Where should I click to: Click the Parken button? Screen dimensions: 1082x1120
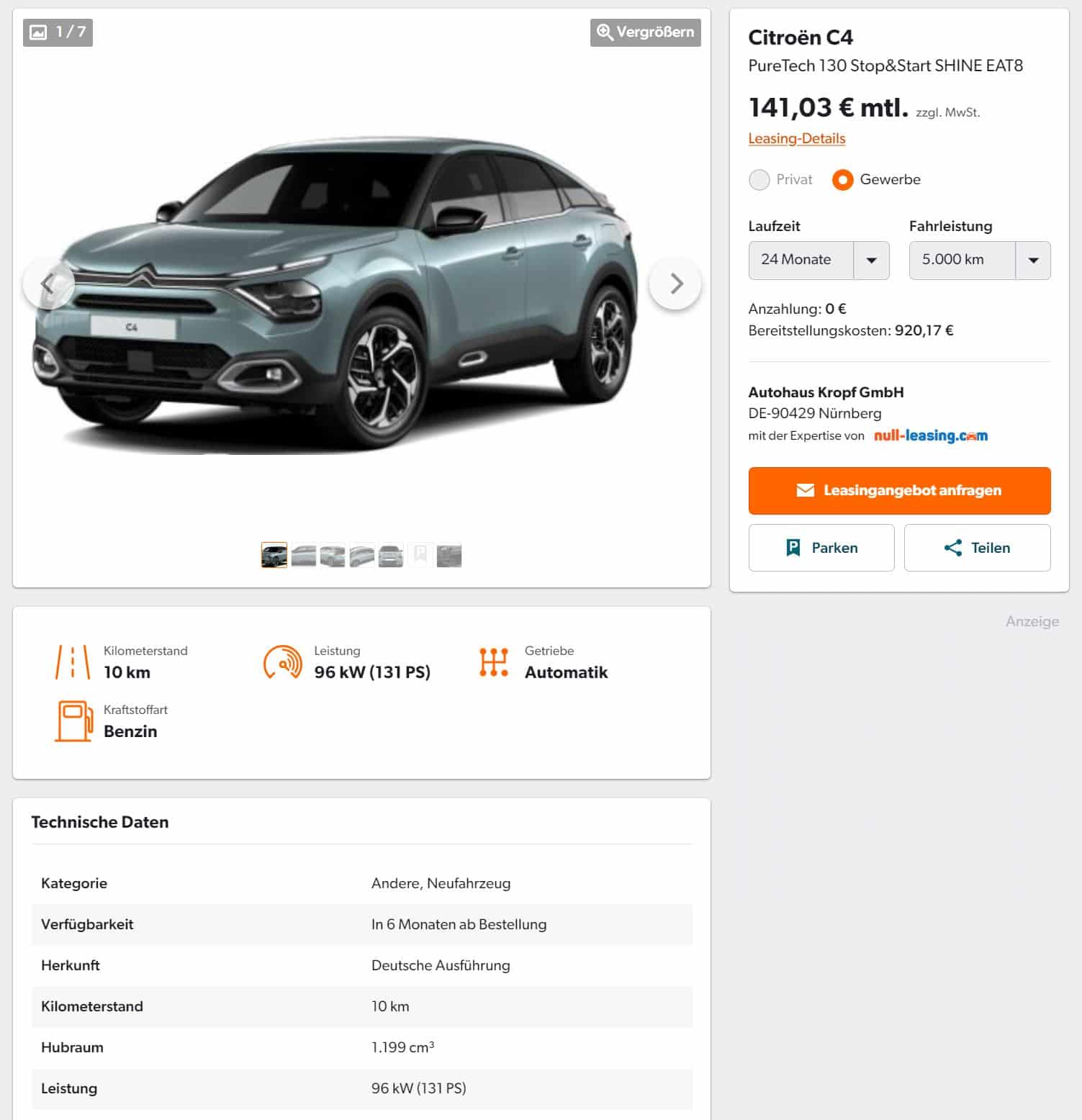[821, 548]
